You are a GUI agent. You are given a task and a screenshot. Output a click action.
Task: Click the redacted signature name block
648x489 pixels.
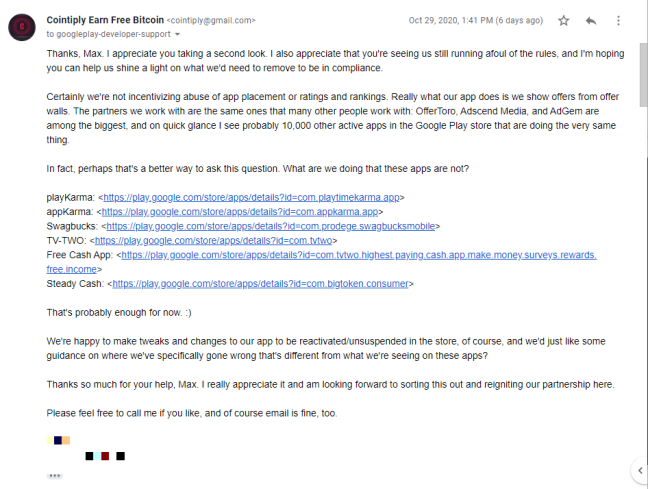tap(58, 440)
